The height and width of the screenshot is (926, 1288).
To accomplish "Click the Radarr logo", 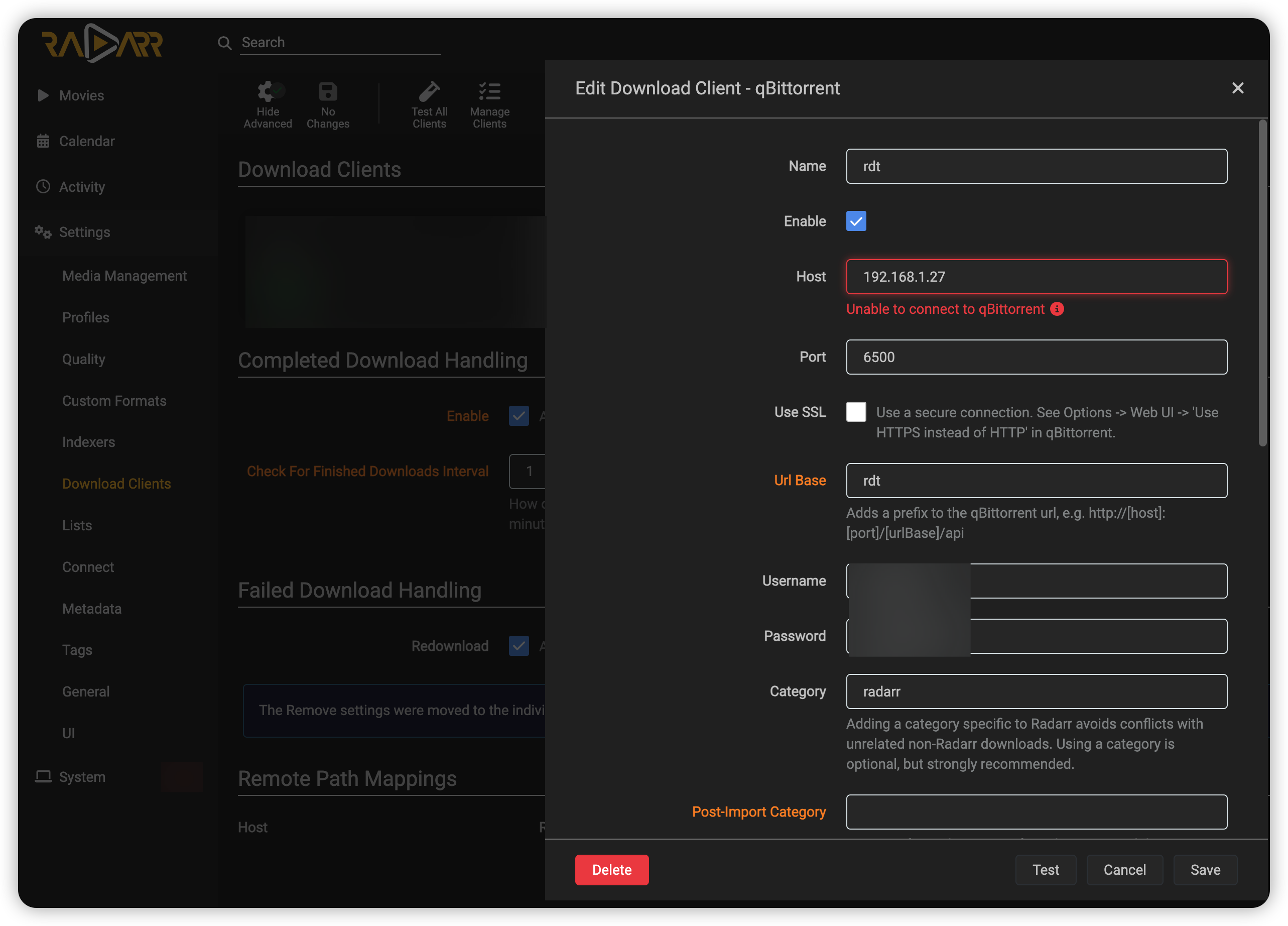I will (102, 43).
